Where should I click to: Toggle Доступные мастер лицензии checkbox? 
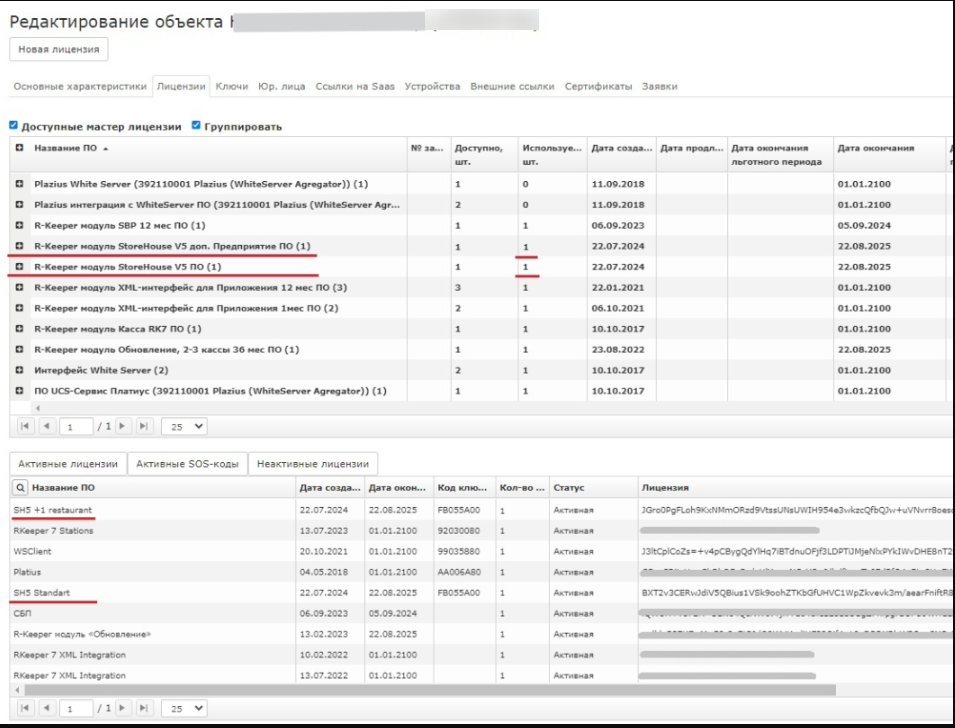pyautogui.click(x=13, y=125)
